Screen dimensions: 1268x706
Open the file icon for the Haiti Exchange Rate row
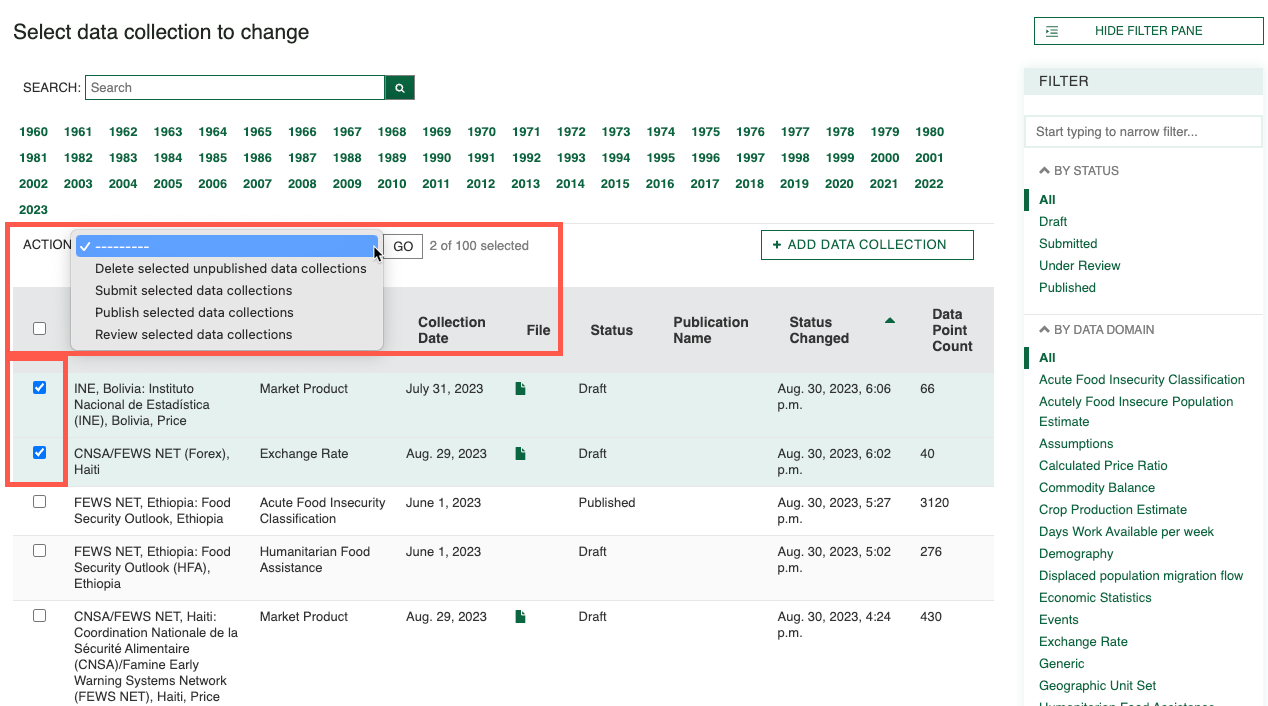click(519, 453)
